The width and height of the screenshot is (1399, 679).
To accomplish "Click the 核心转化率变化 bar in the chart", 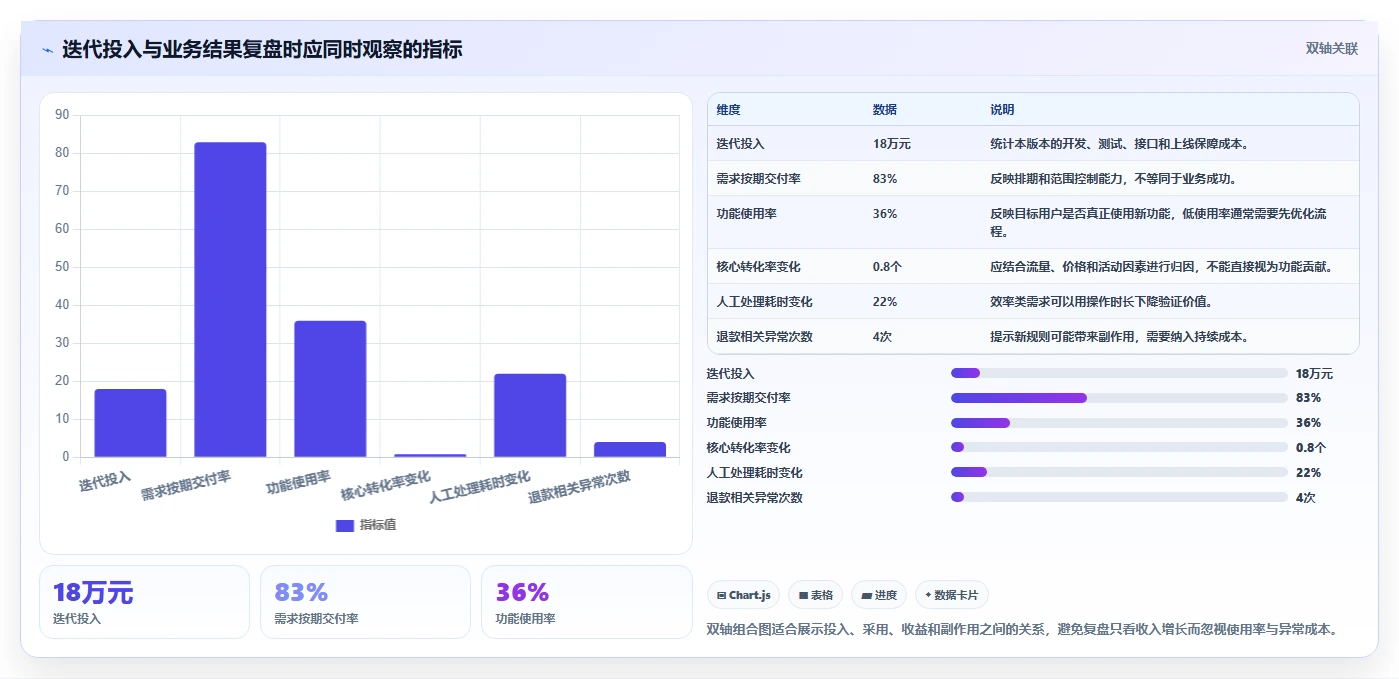I will coord(430,455).
